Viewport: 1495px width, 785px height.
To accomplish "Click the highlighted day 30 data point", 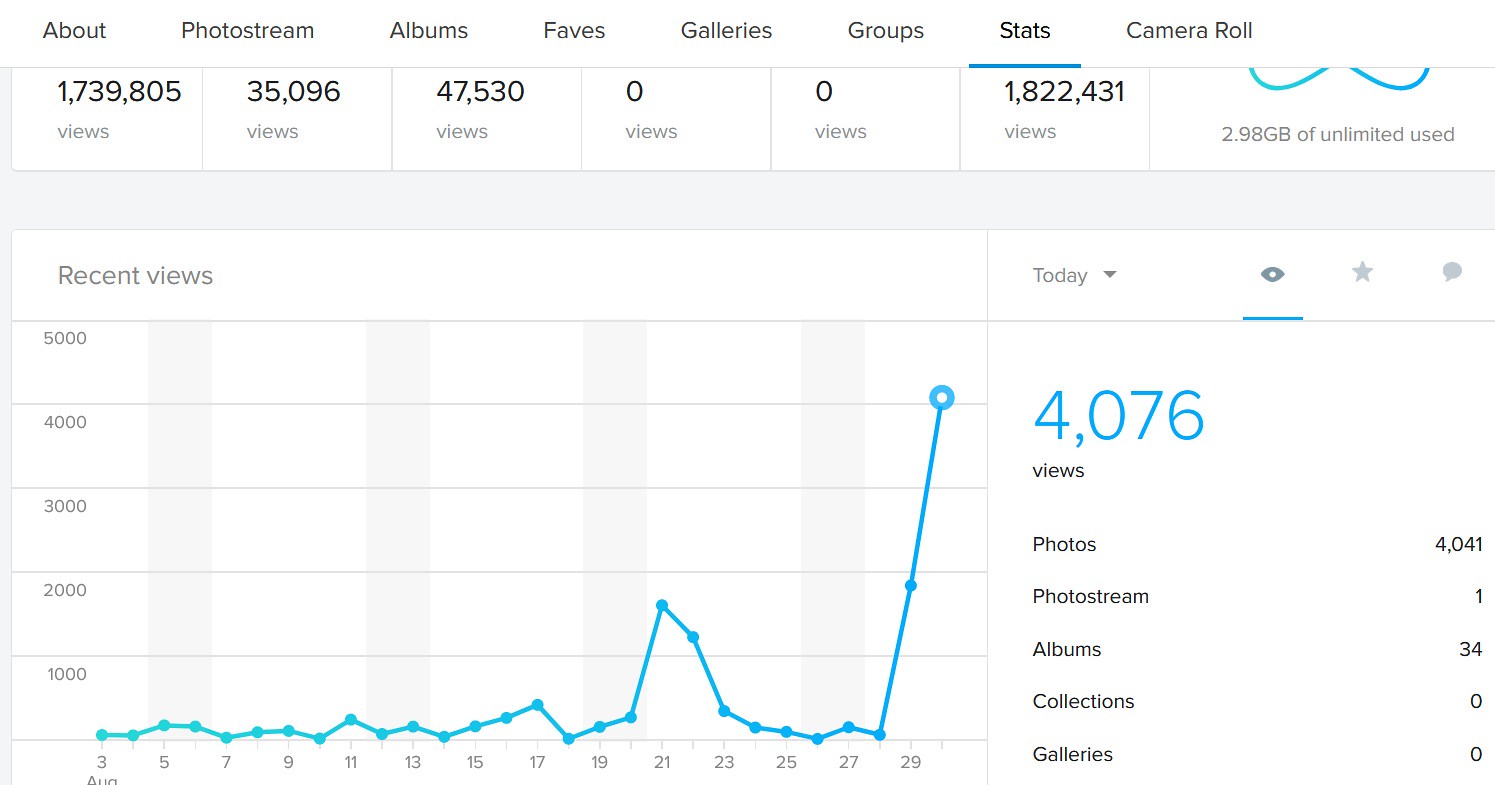I will pyautogui.click(x=941, y=398).
